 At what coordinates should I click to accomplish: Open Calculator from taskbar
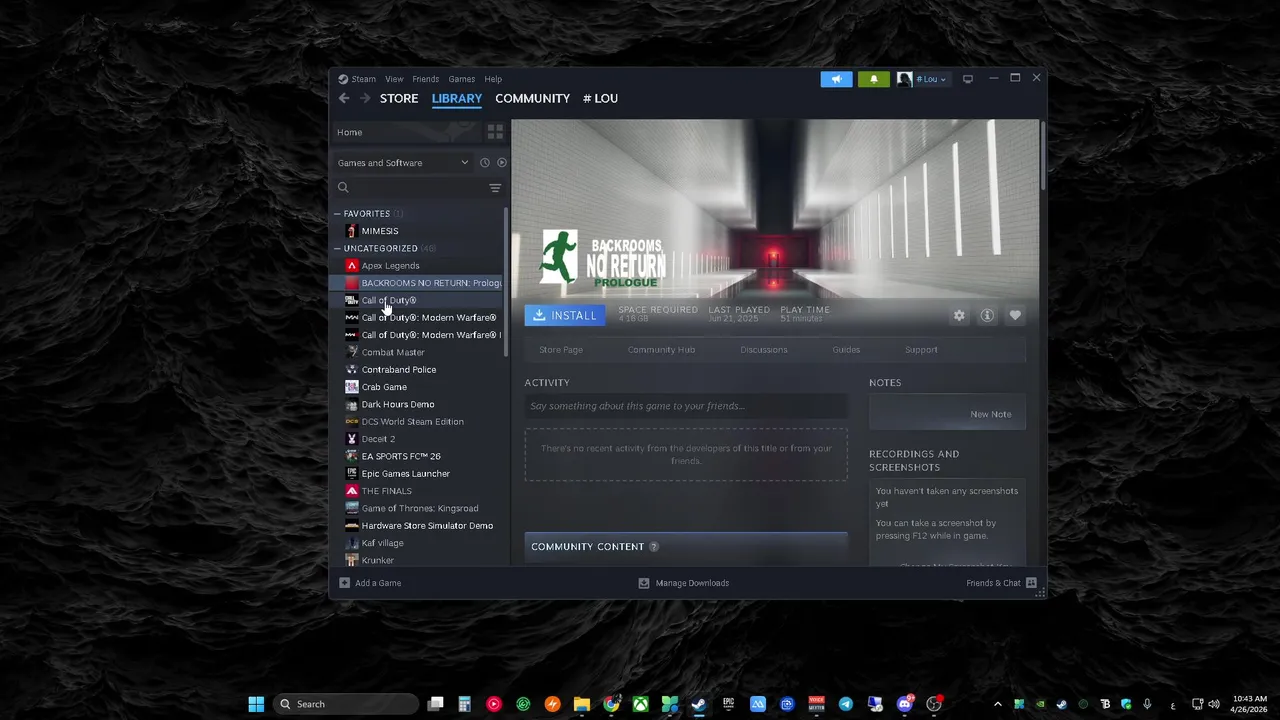click(464, 704)
